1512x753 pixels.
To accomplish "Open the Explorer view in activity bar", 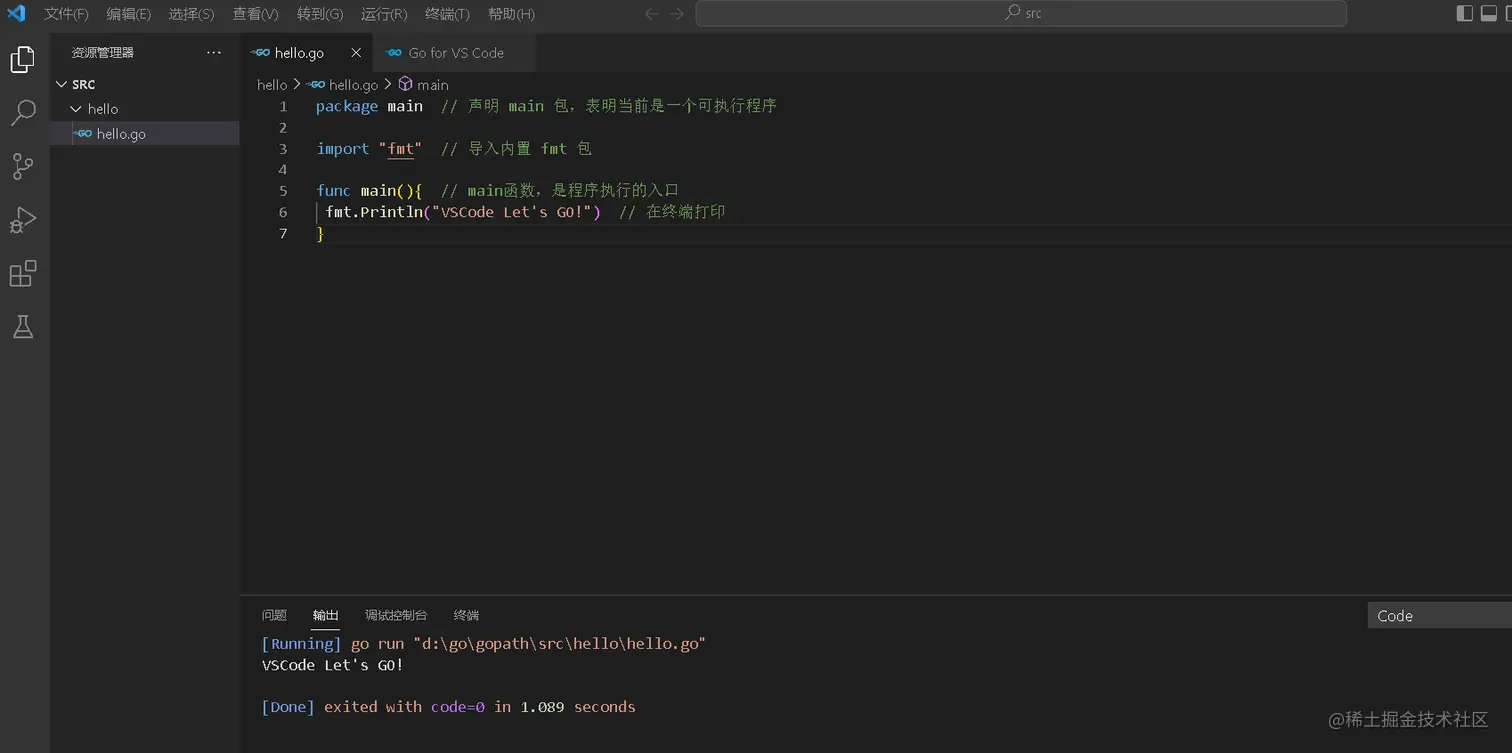I will click(22, 60).
